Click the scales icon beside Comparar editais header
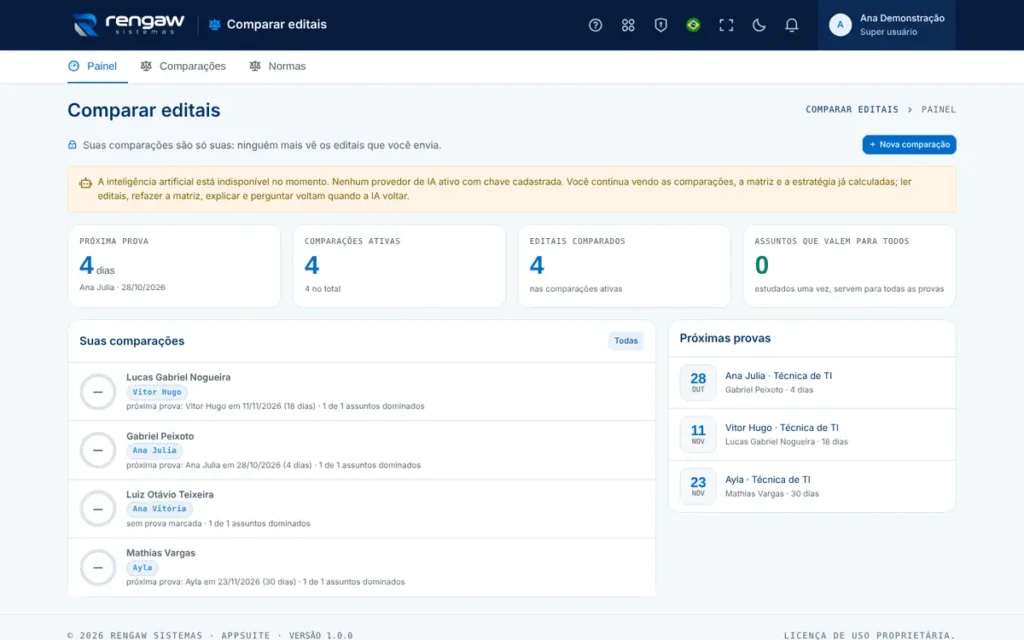 [x=214, y=25]
